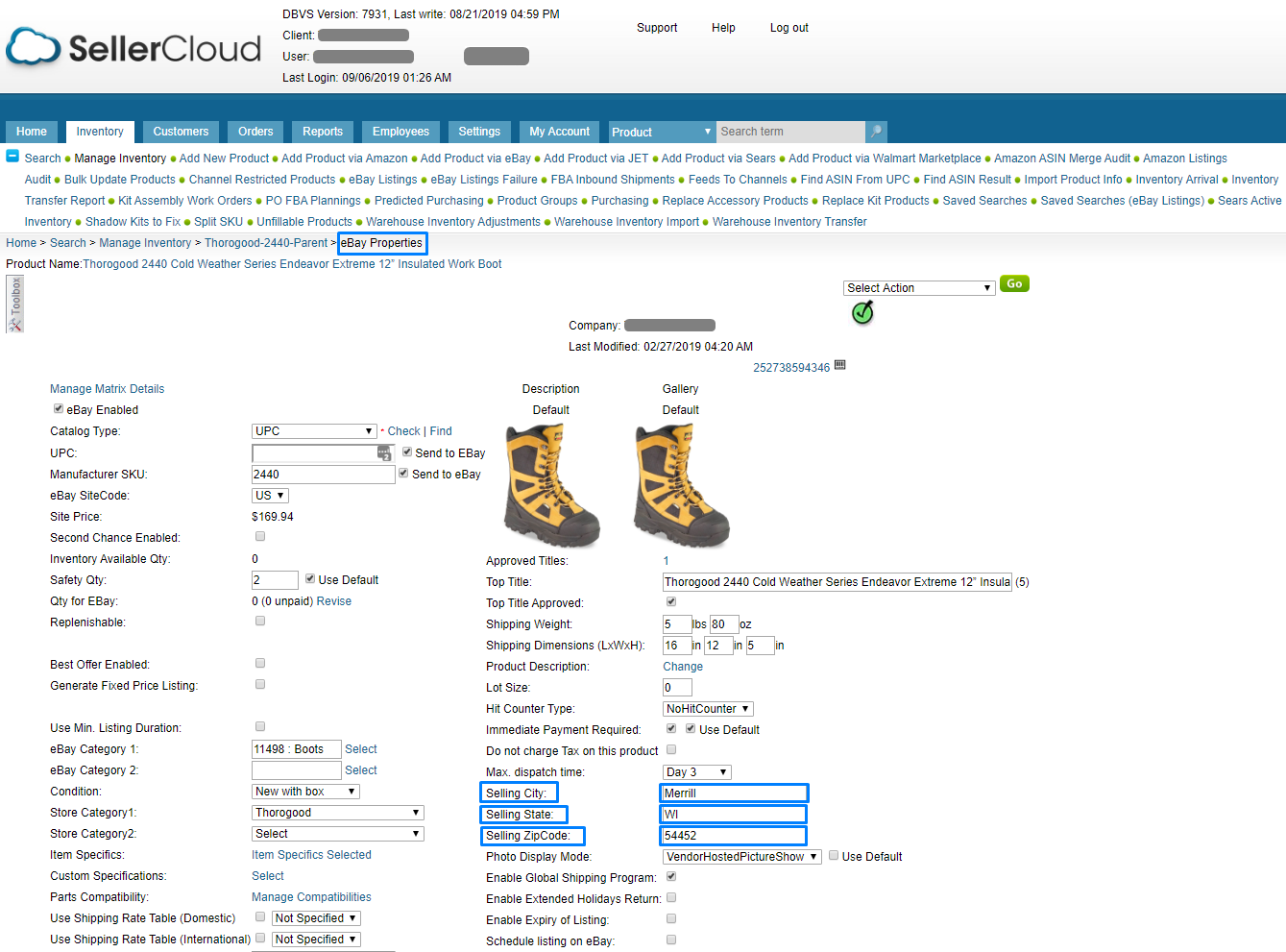This screenshot has height=952, width=1286.
Task: Check Generate Fixed Price Listing
Action: (260, 684)
